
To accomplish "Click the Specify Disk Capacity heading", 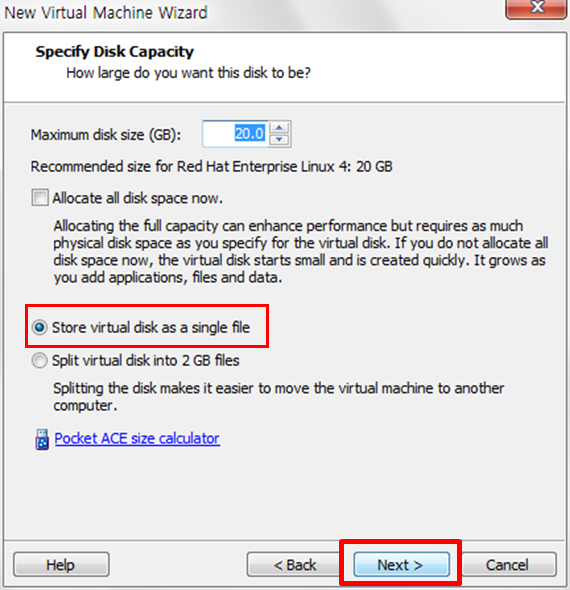I will tap(114, 52).
